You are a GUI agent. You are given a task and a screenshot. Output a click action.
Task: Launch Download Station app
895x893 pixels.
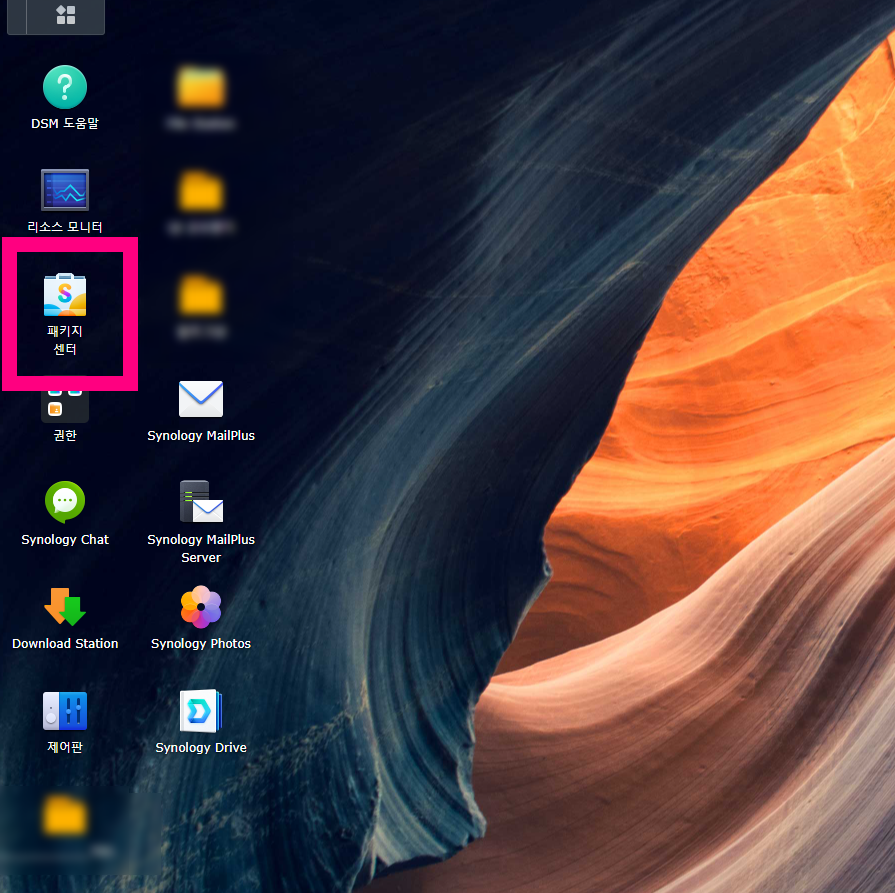65,606
